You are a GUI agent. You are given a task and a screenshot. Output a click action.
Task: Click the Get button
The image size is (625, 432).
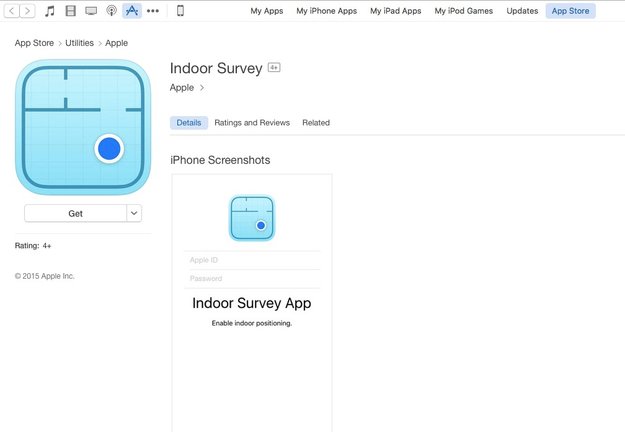click(75, 213)
